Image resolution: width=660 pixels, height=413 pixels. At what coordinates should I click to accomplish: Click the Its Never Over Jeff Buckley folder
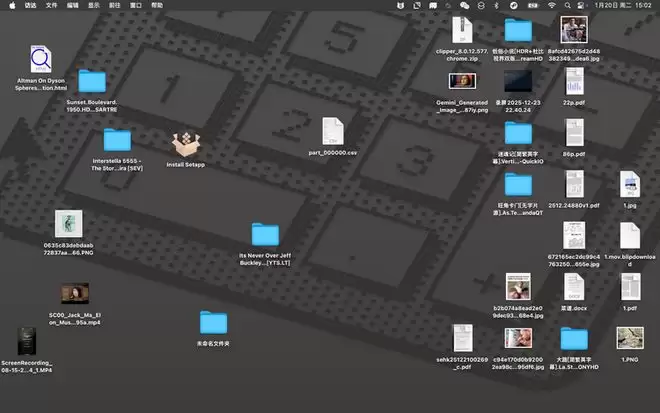pyautogui.click(x=265, y=235)
